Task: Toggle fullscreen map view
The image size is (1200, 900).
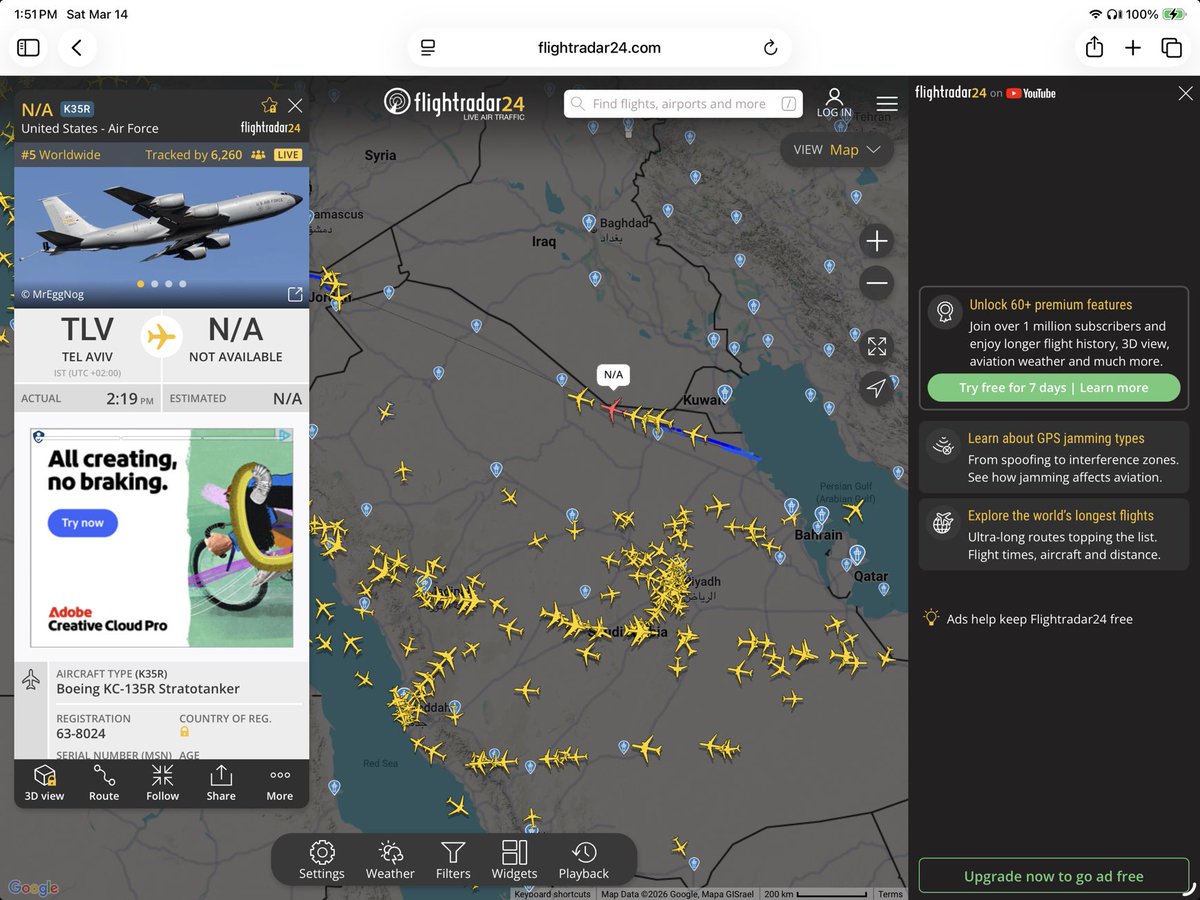Action: (877, 346)
